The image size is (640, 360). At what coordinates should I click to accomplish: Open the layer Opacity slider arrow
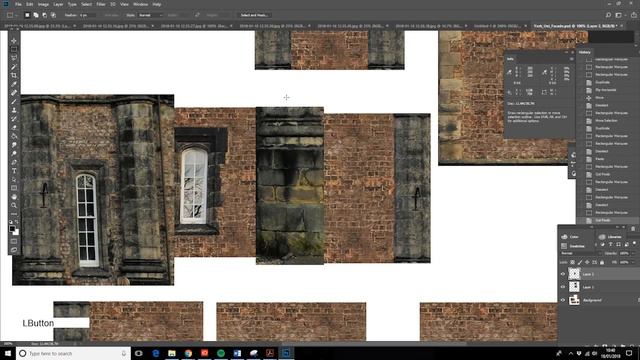(x=633, y=253)
